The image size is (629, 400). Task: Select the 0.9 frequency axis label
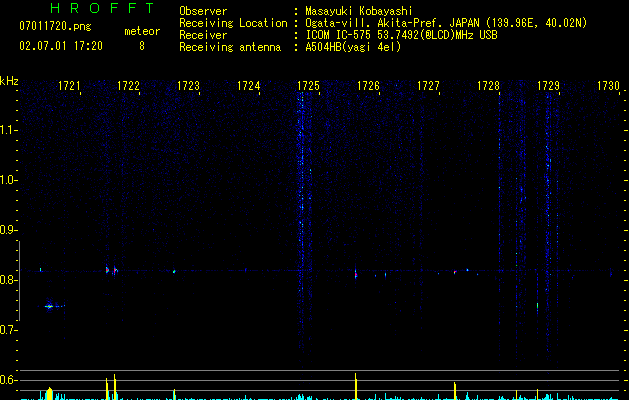point(8,230)
